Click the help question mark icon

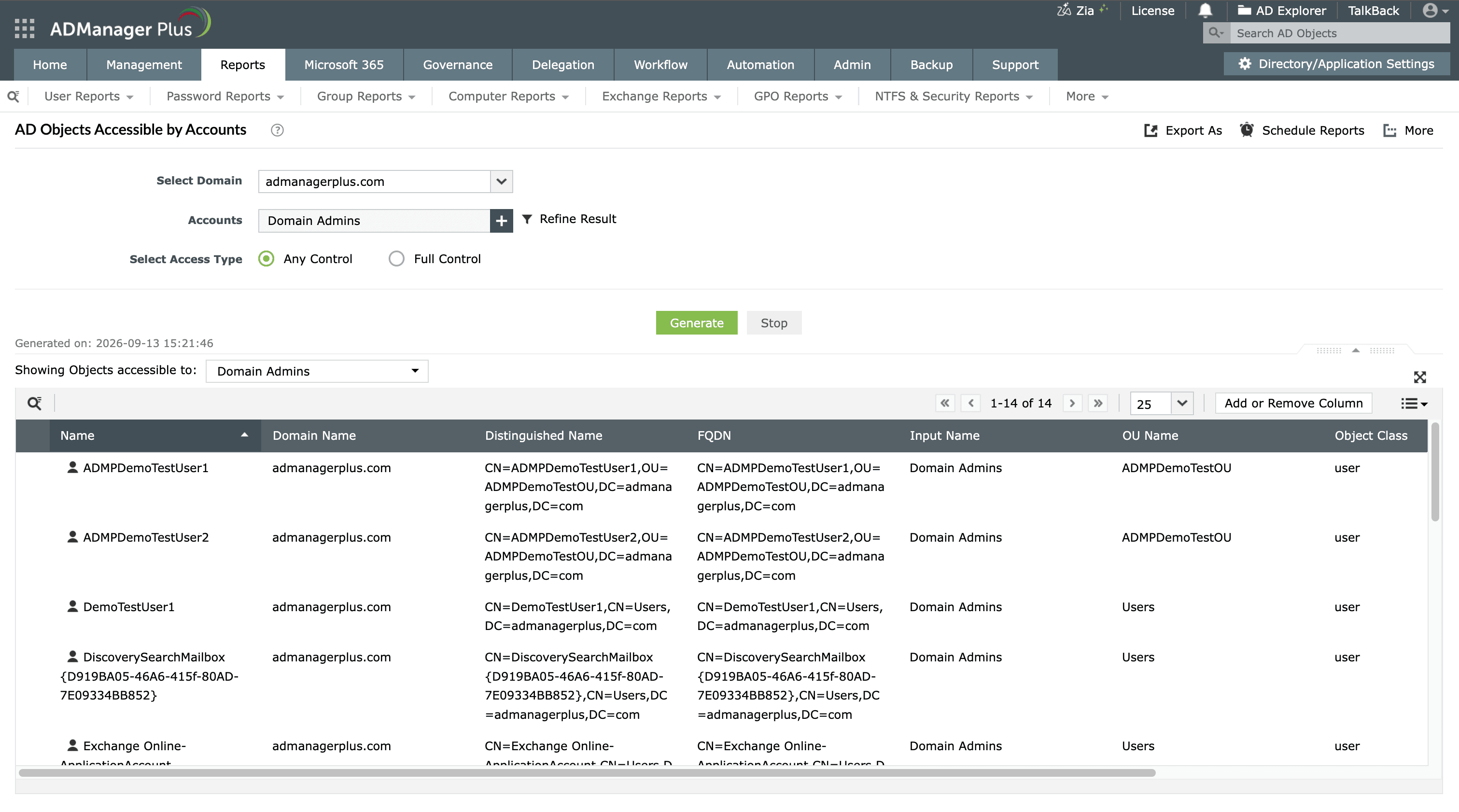point(277,130)
